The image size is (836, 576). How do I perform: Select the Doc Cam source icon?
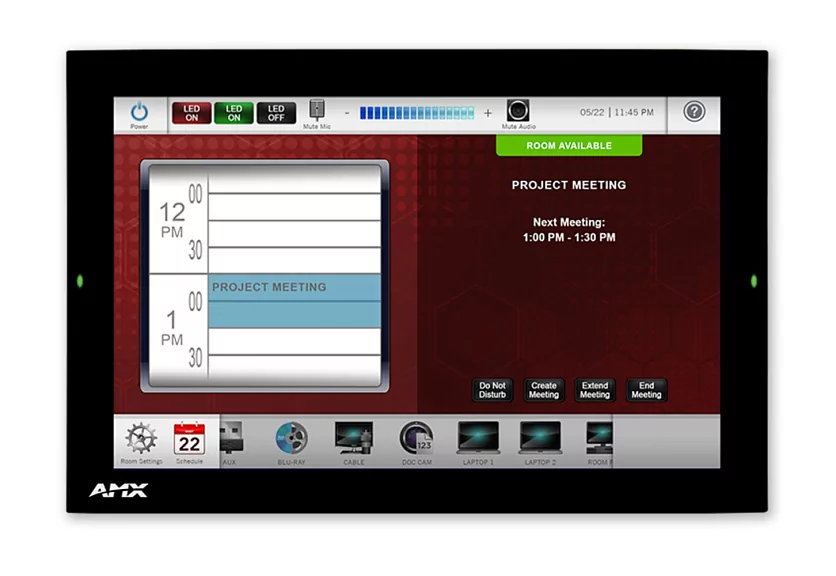[416, 438]
